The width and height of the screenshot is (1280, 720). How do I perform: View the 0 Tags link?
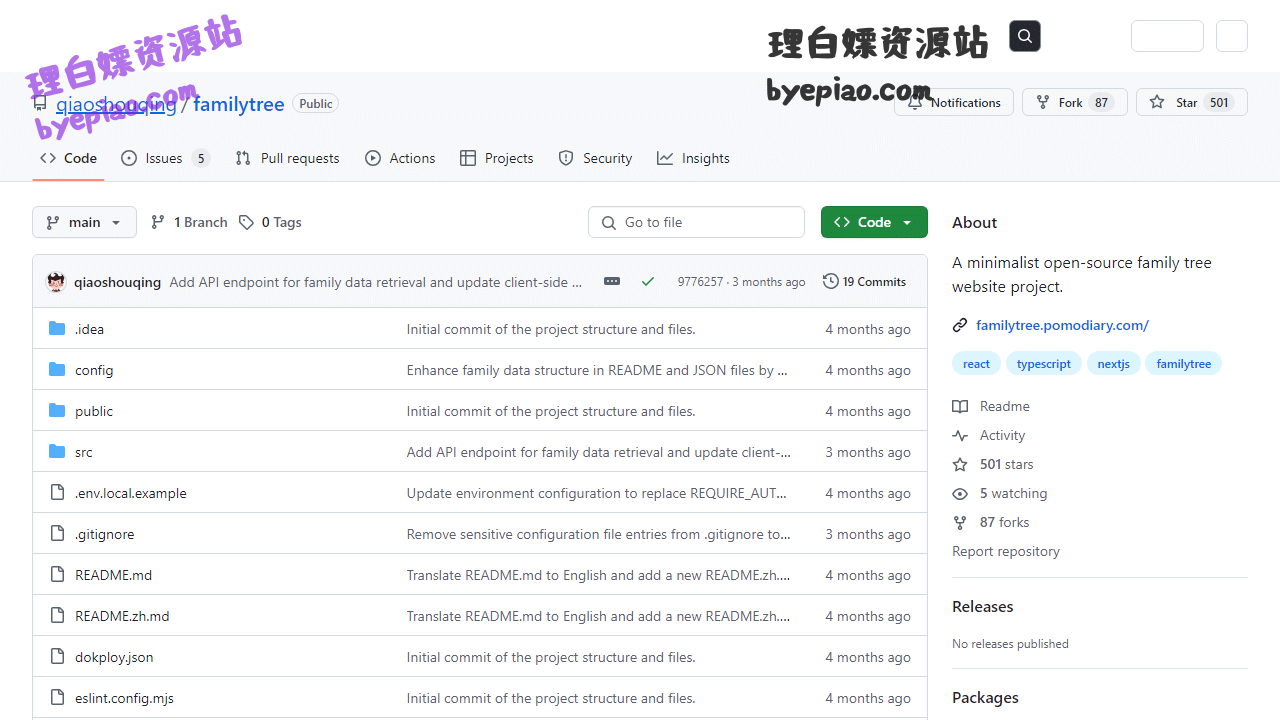click(x=270, y=222)
